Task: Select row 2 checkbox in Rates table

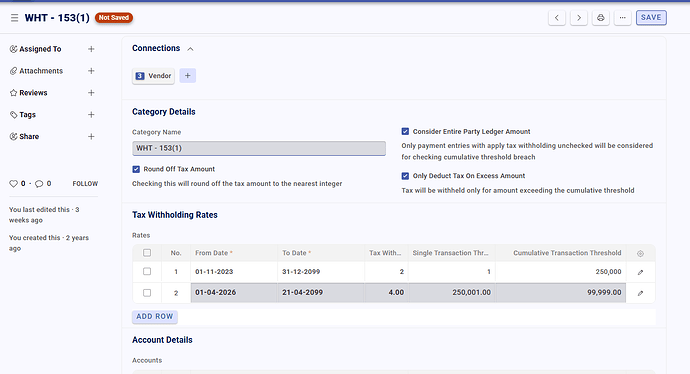Action: point(147,293)
